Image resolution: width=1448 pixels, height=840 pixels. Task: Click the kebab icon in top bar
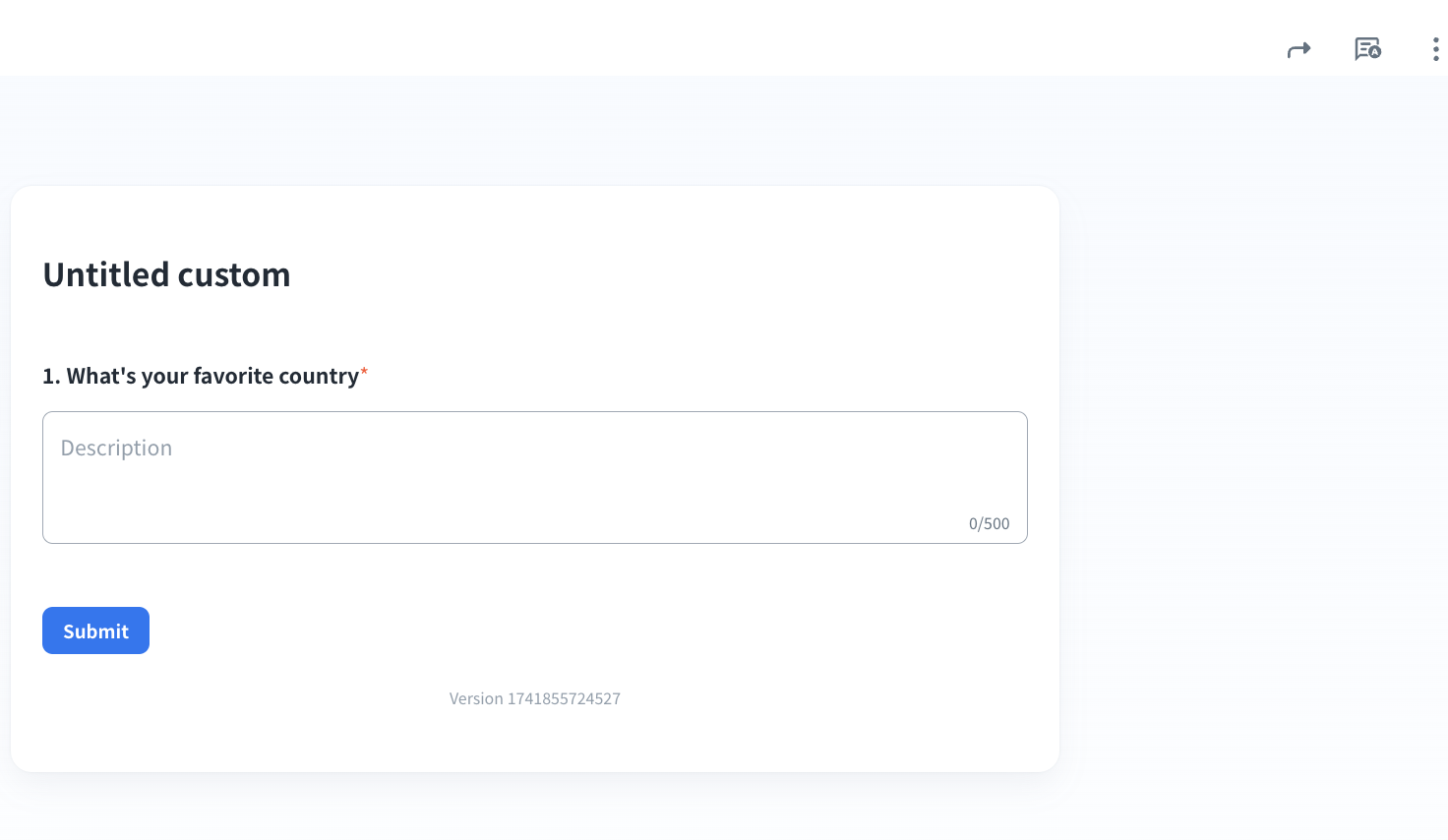(x=1435, y=49)
